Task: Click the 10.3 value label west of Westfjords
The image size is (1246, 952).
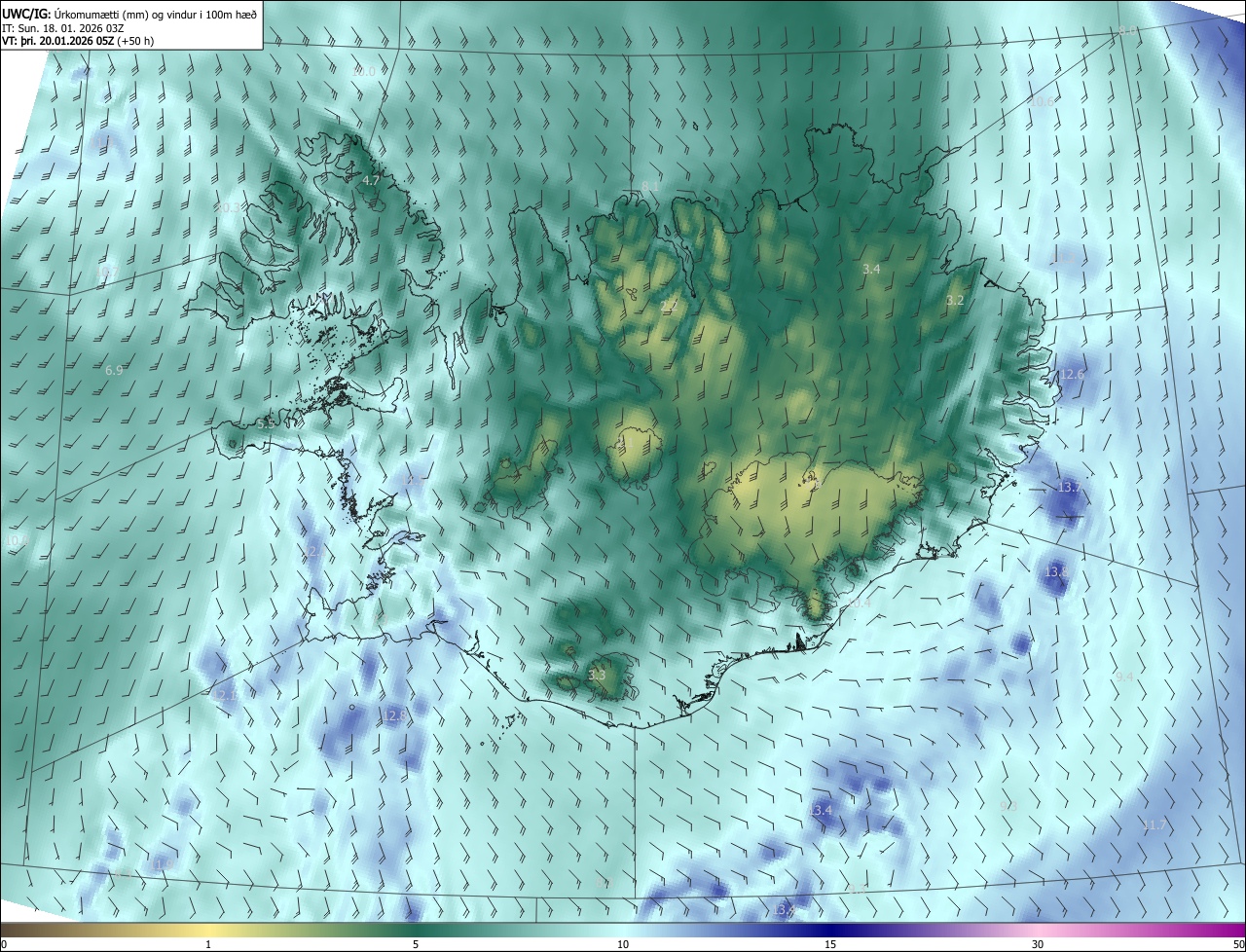Action: pyautogui.click(x=227, y=208)
